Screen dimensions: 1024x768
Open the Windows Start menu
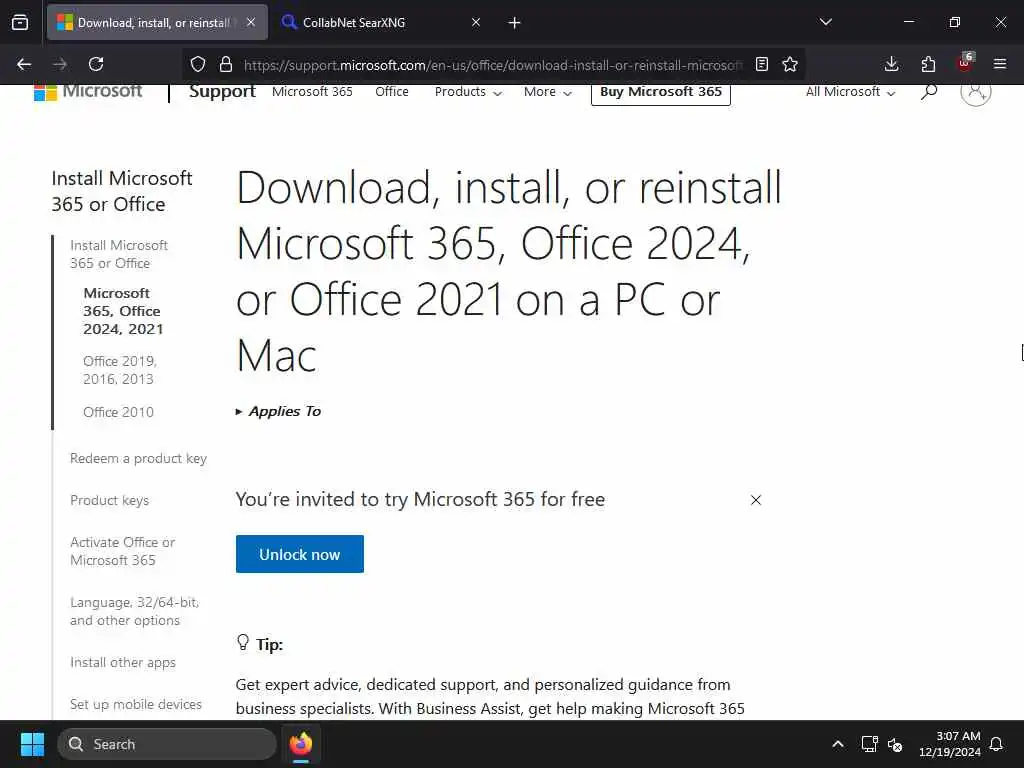click(x=32, y=744)
